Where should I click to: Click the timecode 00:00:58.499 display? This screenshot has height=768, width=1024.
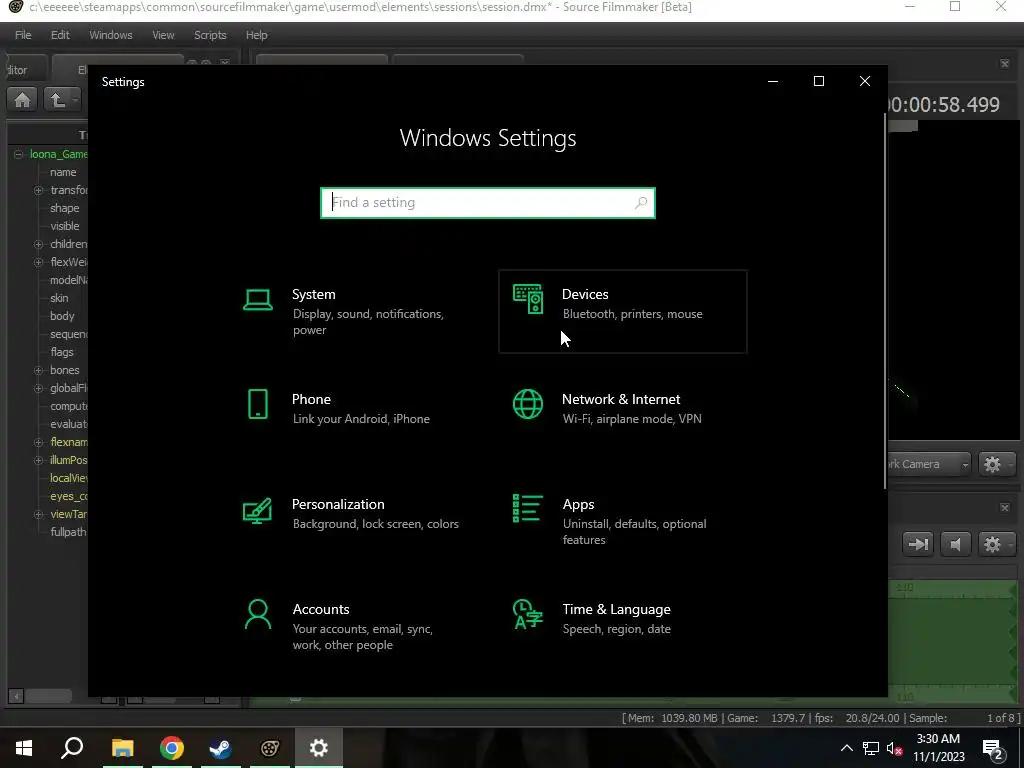[x=944, y=104]
